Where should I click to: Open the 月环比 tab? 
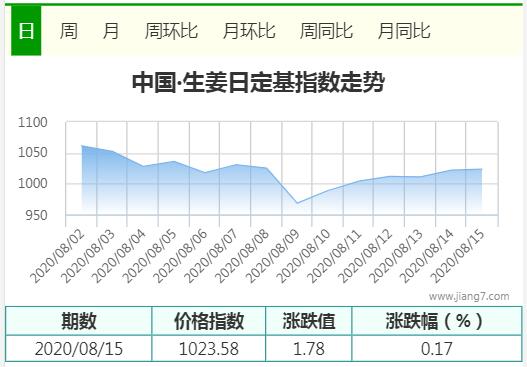pyautogui.click(x=249, y=31)
